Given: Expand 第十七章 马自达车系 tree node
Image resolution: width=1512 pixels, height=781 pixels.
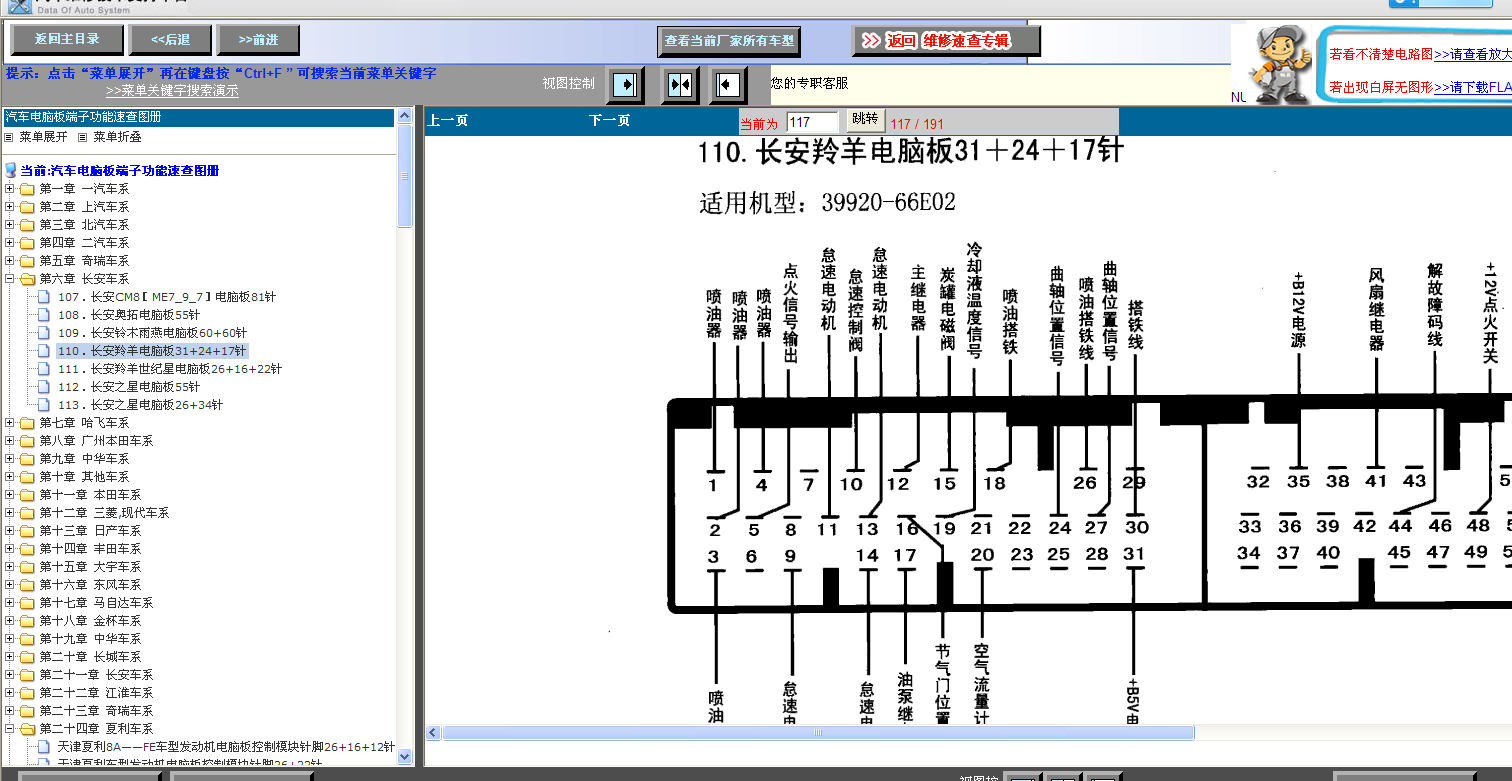Looking at the screenshot, I should click(x=10, y=603).
